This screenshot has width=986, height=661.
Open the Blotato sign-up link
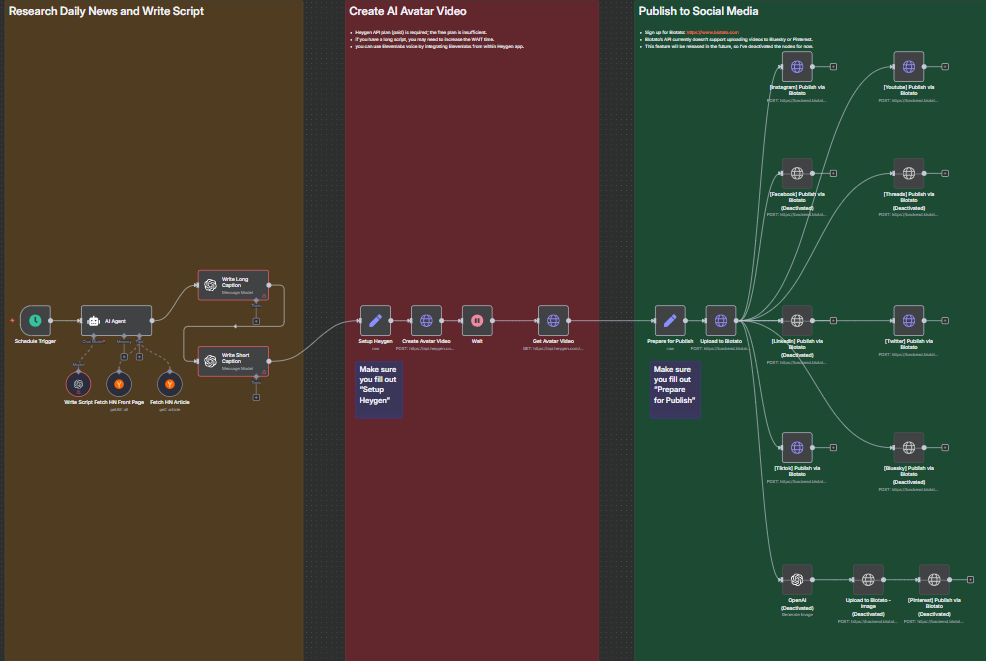pos(712,32)
